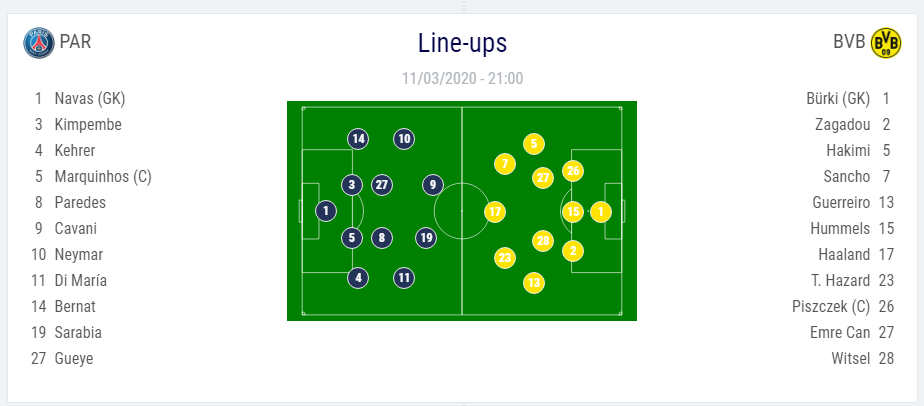Select PSG marker number 14 on pitch
Image resolution: width=924 pixels, height=406 pixels.
pyautogui.click(x=358, y=139)
